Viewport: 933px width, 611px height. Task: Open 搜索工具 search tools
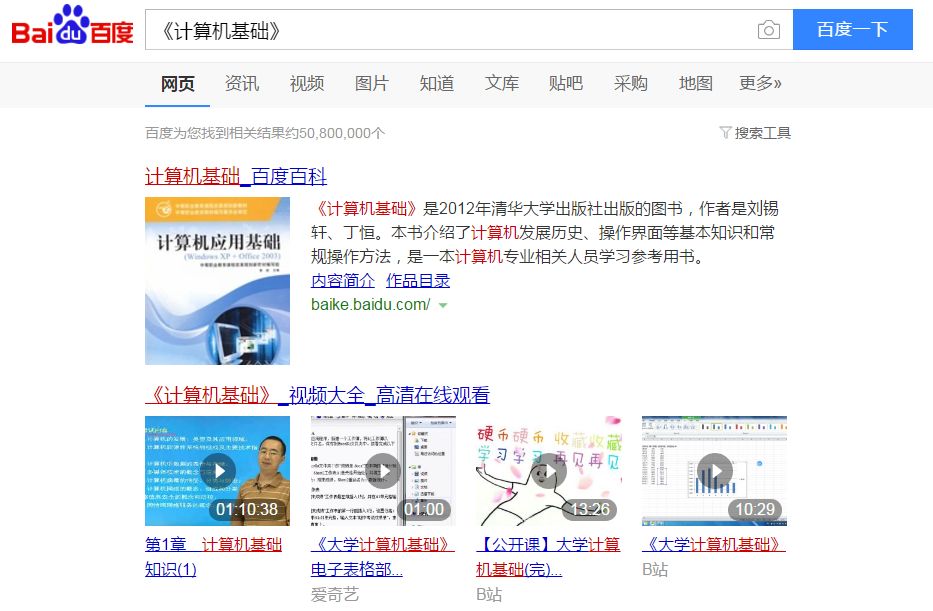point(762,133)
